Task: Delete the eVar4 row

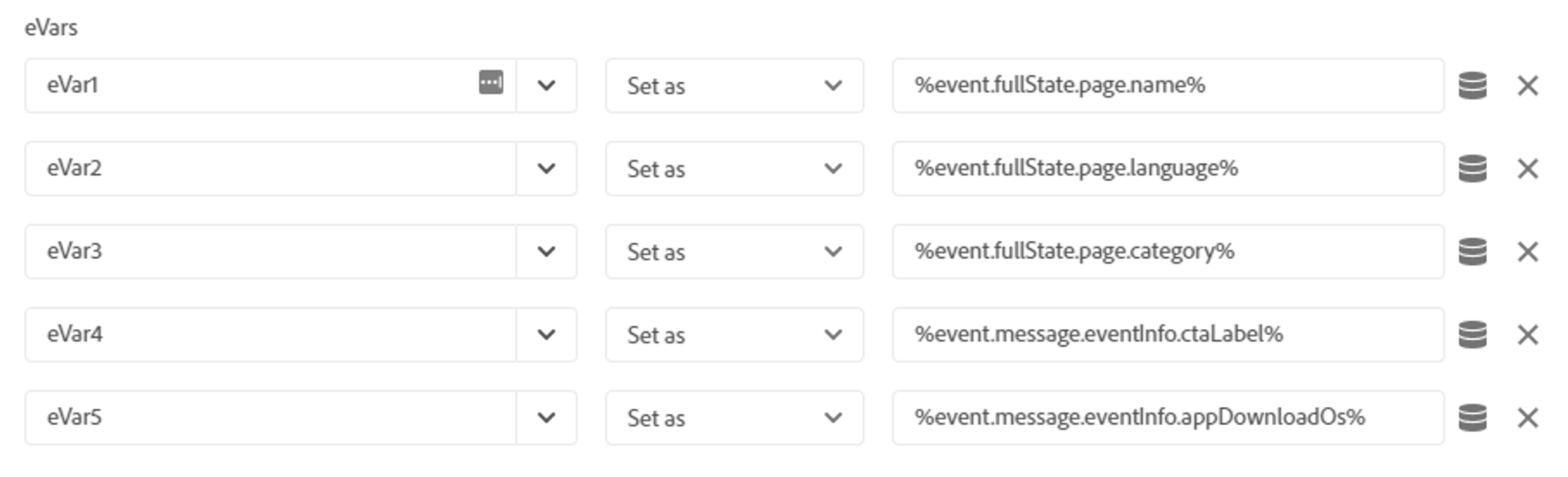Action: coord(1527,334)
